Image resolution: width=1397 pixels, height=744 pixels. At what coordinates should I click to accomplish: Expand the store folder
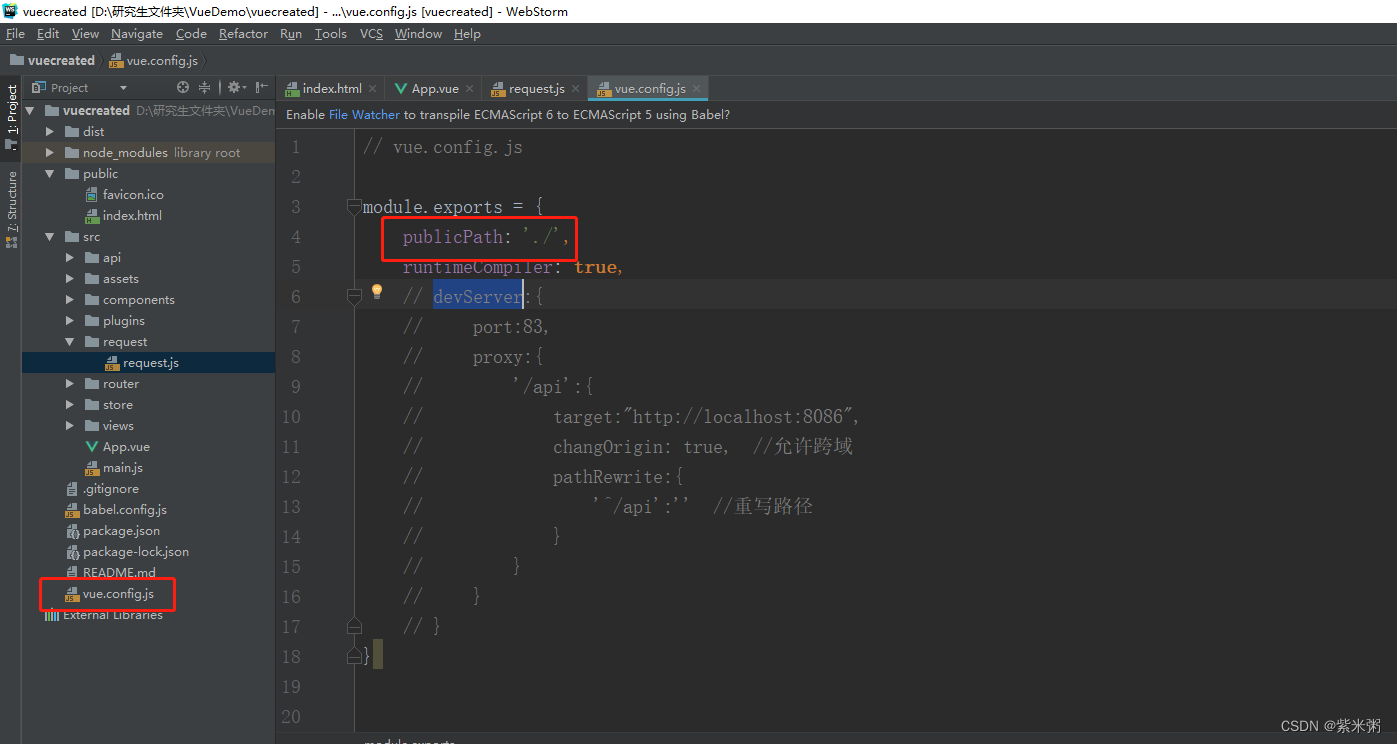[70, 405]
